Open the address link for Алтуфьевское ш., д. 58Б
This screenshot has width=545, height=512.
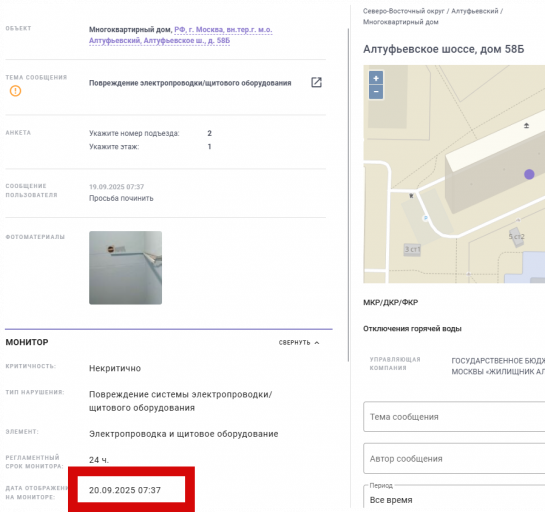180,35
